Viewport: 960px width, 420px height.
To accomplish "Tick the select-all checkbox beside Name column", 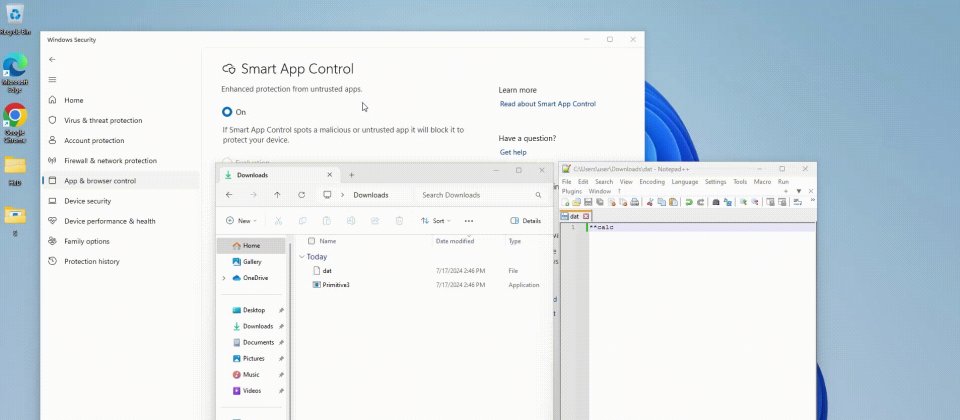I will (x=312, y=241).
